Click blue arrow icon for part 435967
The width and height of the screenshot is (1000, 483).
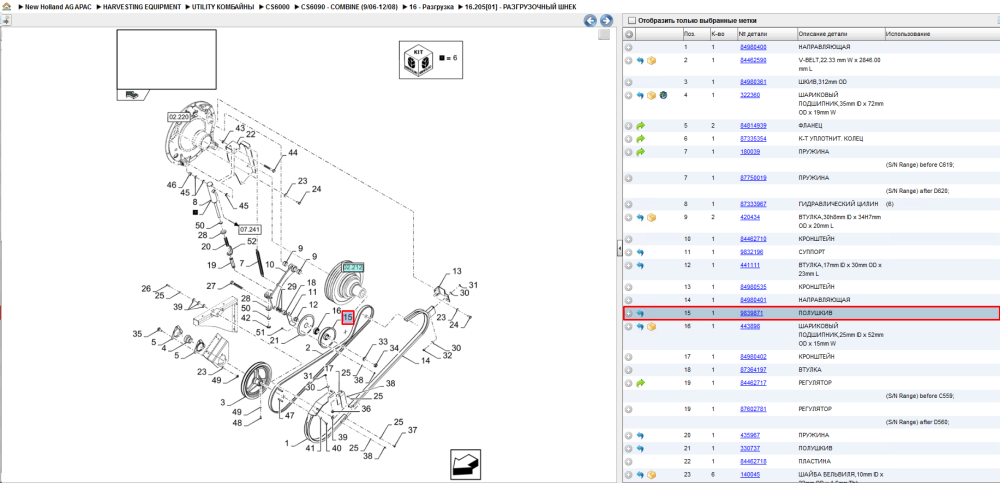coord(640,435)
